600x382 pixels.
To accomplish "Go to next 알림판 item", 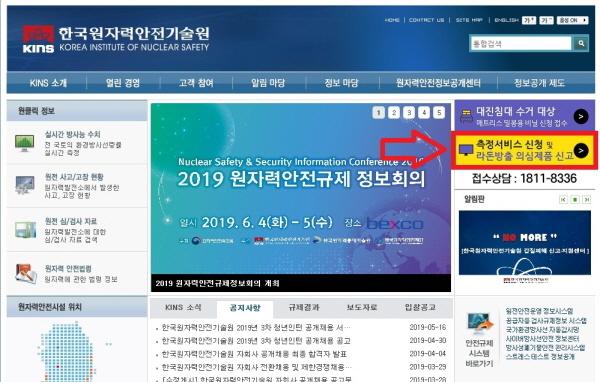I will [x=586, y=199].
